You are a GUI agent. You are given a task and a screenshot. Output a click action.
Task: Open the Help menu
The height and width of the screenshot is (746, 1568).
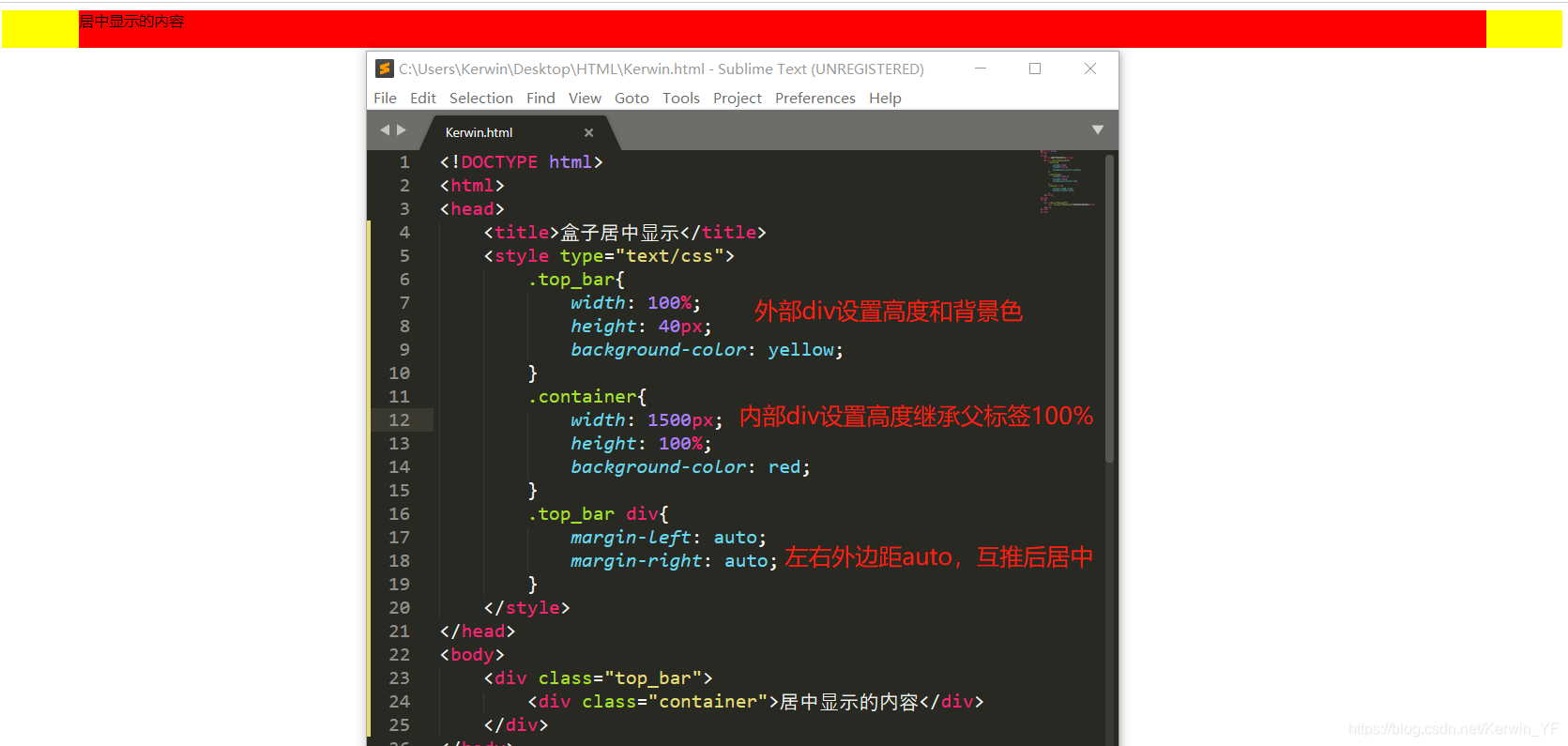click(885, 98)
